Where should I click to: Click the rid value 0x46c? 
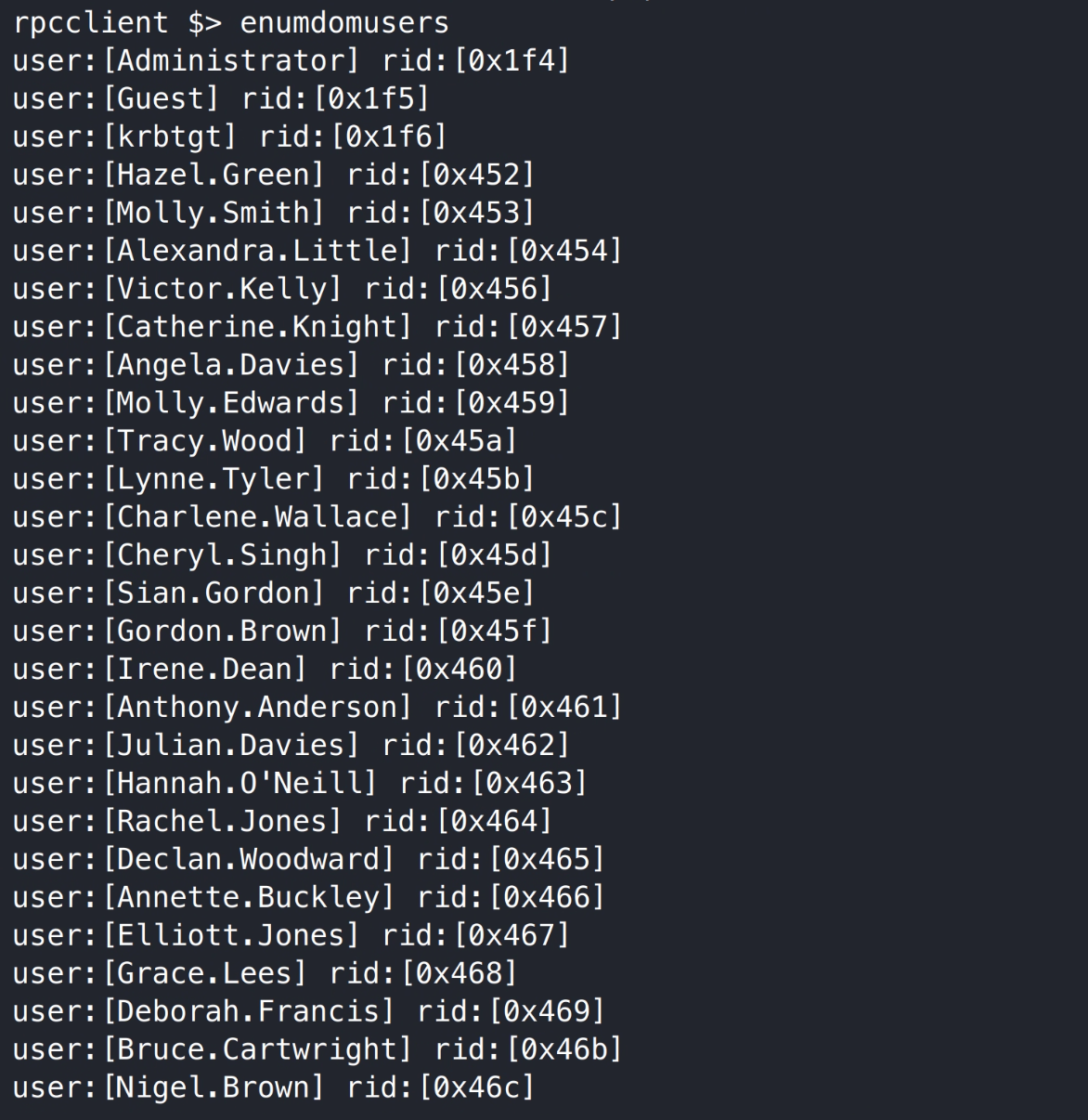click(x=477, y=1087)
